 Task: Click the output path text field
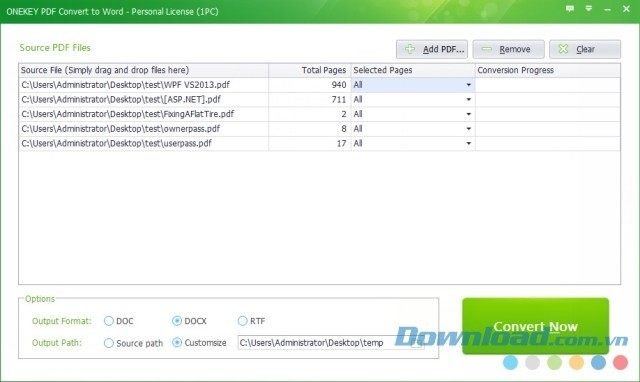point(331,343)
